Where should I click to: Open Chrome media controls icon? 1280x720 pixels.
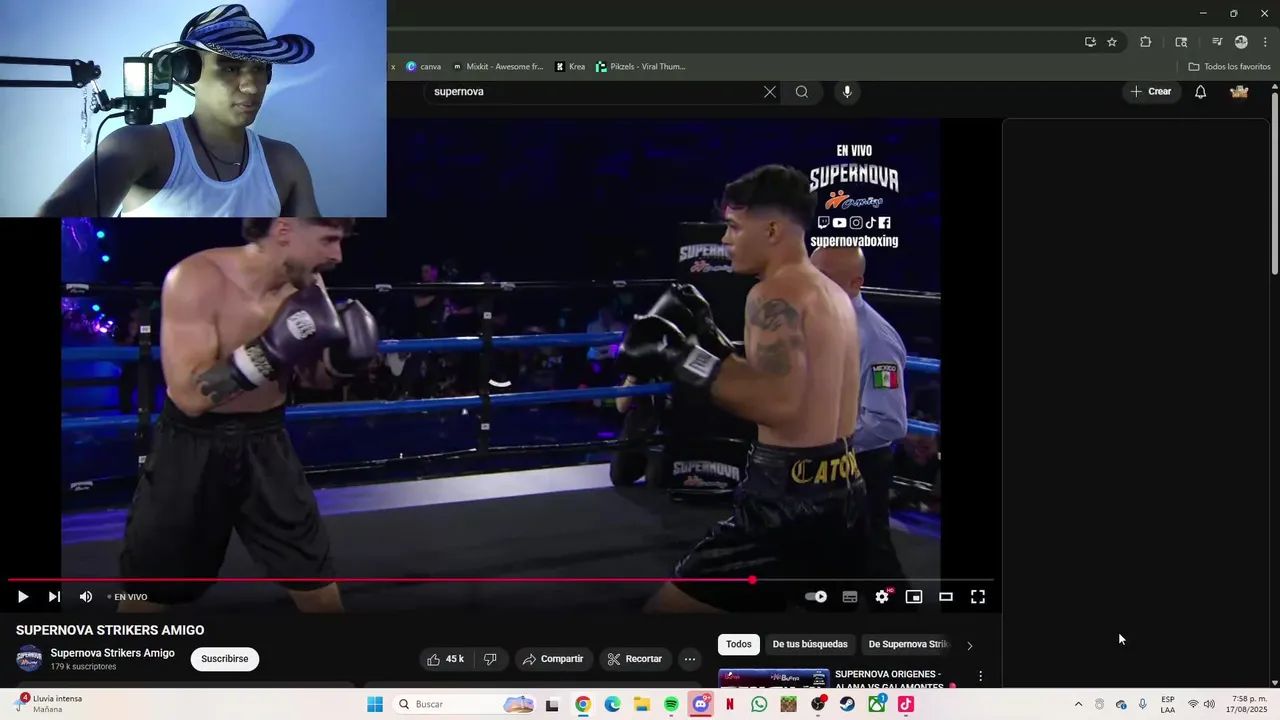click(1217, 42)
